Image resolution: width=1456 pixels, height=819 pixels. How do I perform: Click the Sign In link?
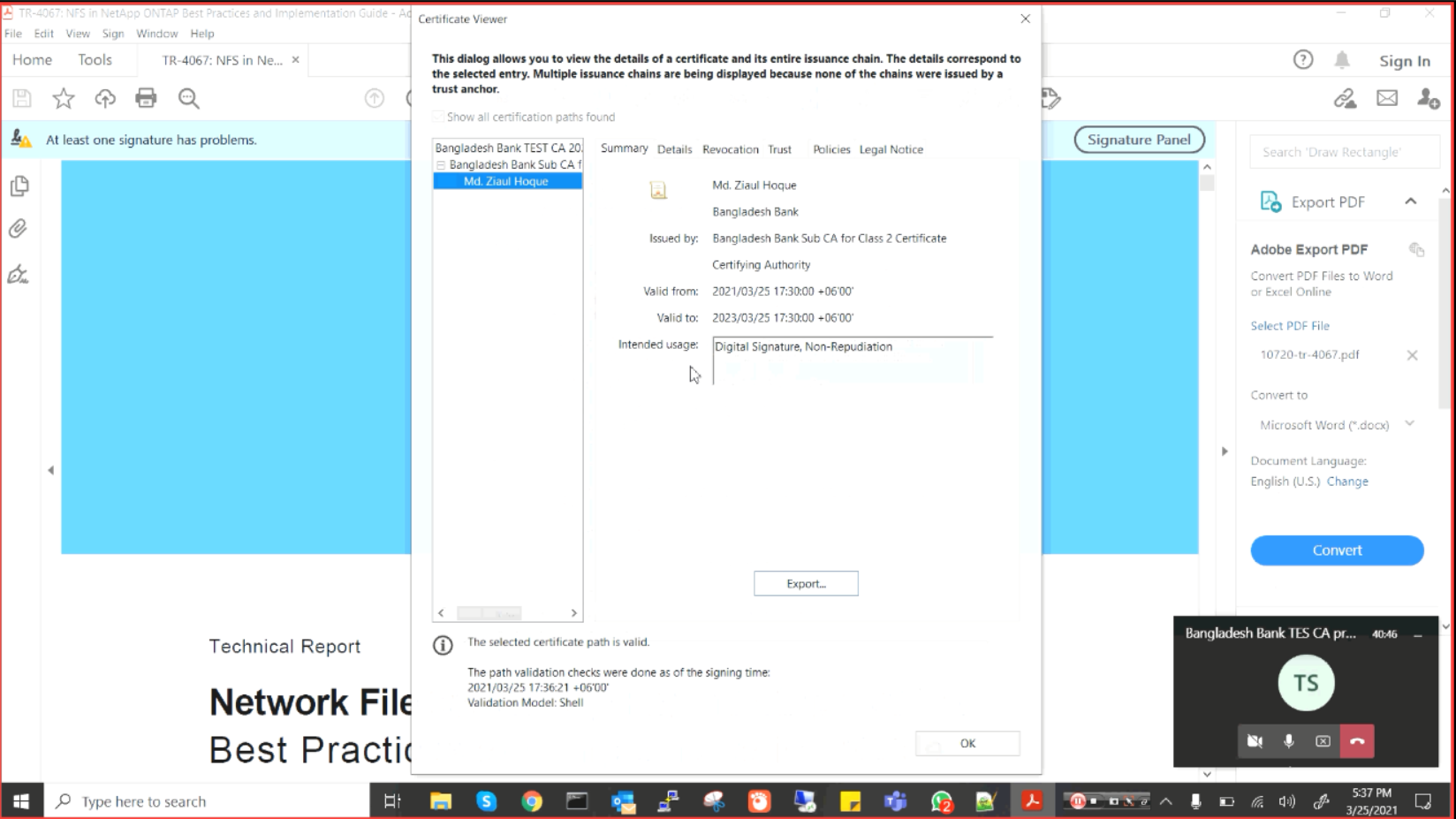click(1405, 61)
